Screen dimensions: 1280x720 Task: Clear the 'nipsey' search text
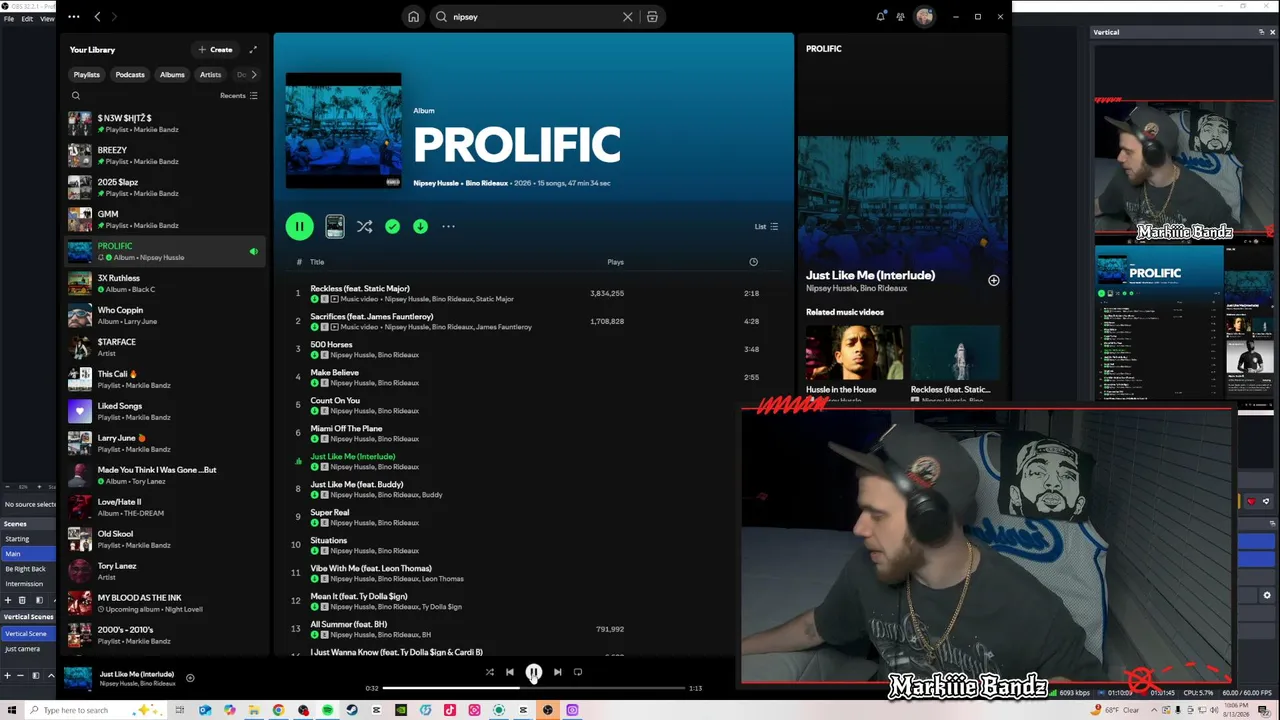[628, 17]
